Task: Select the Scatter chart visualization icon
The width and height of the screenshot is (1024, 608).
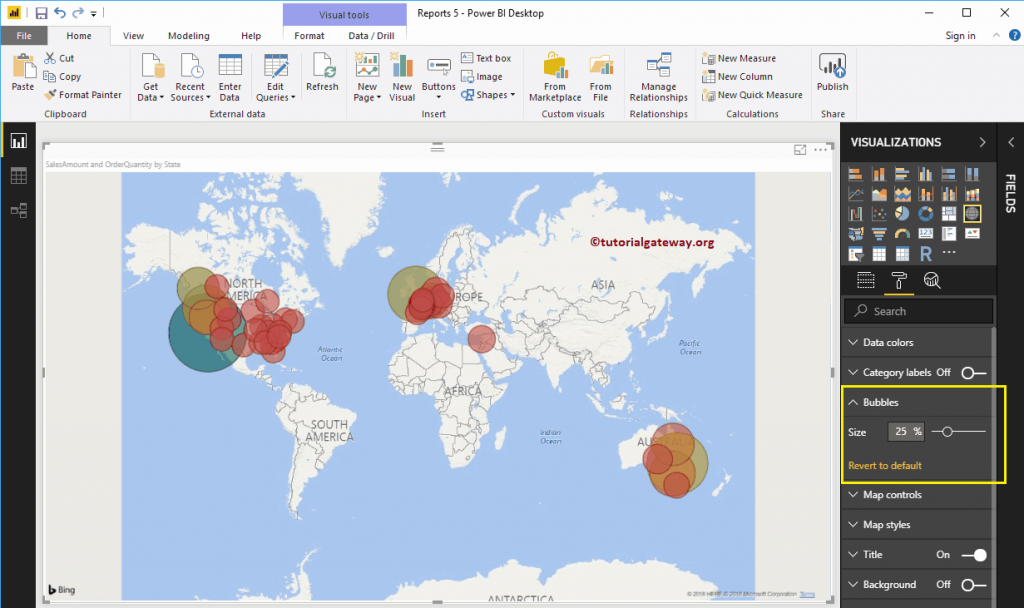Action: 879,213
